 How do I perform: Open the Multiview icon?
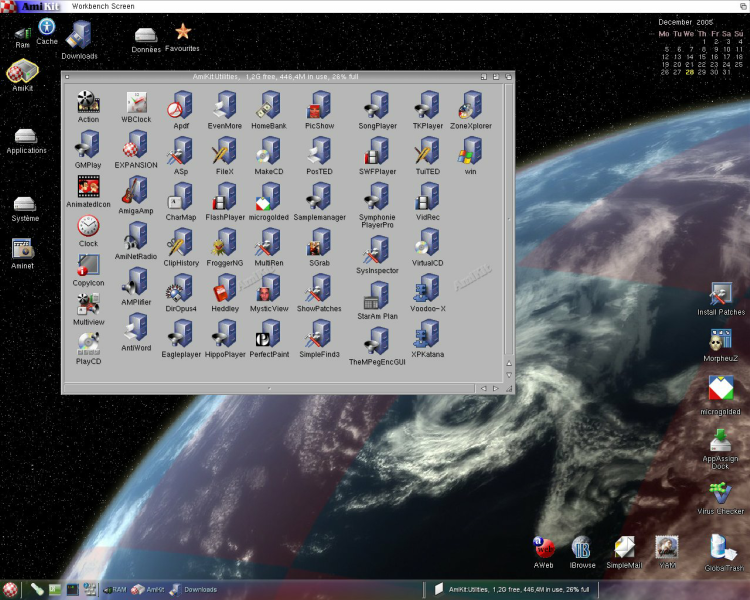click(88, 304)
